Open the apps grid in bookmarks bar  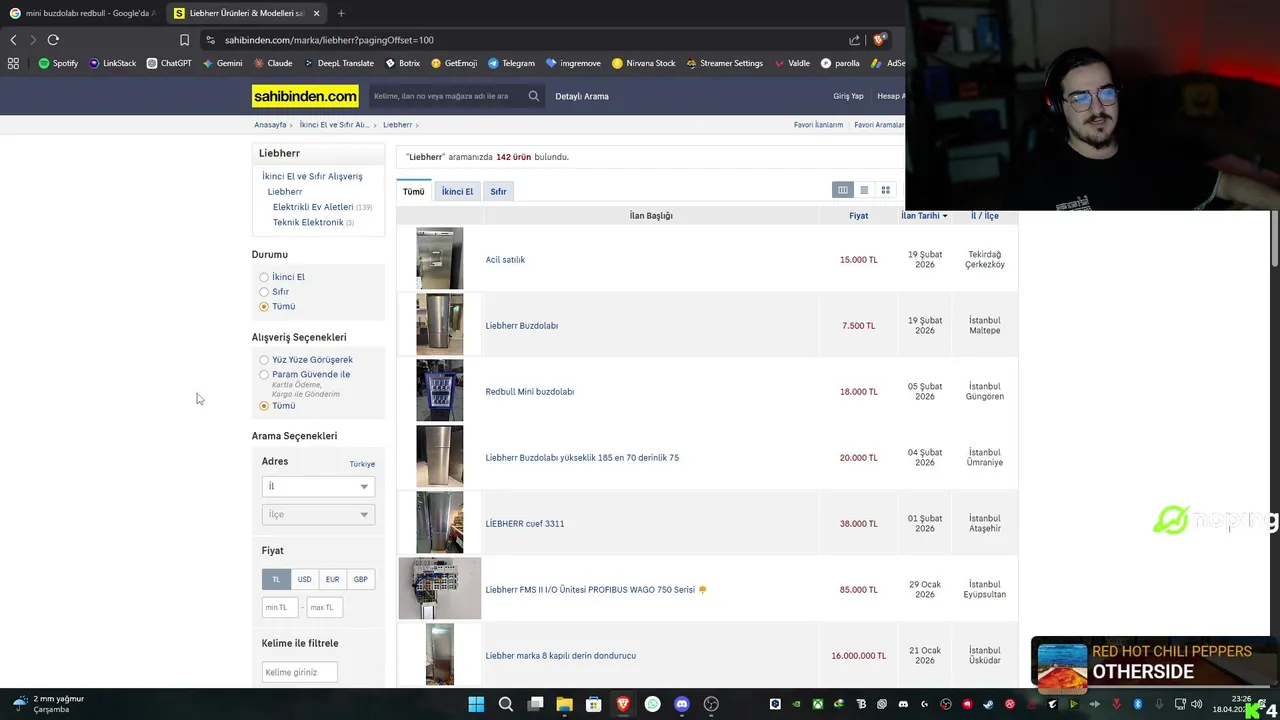click(x=13, y=63)
